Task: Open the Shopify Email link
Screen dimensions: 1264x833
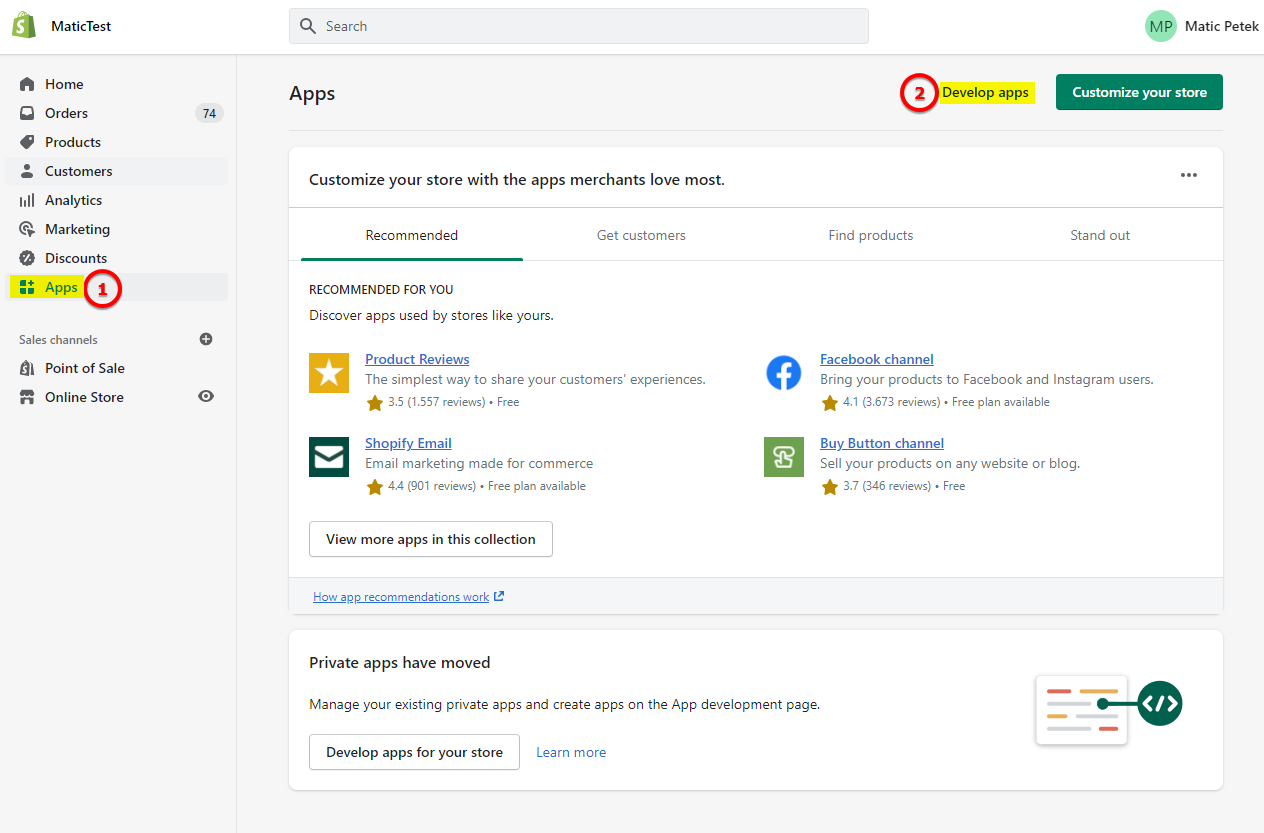Action: coord(408,443)
